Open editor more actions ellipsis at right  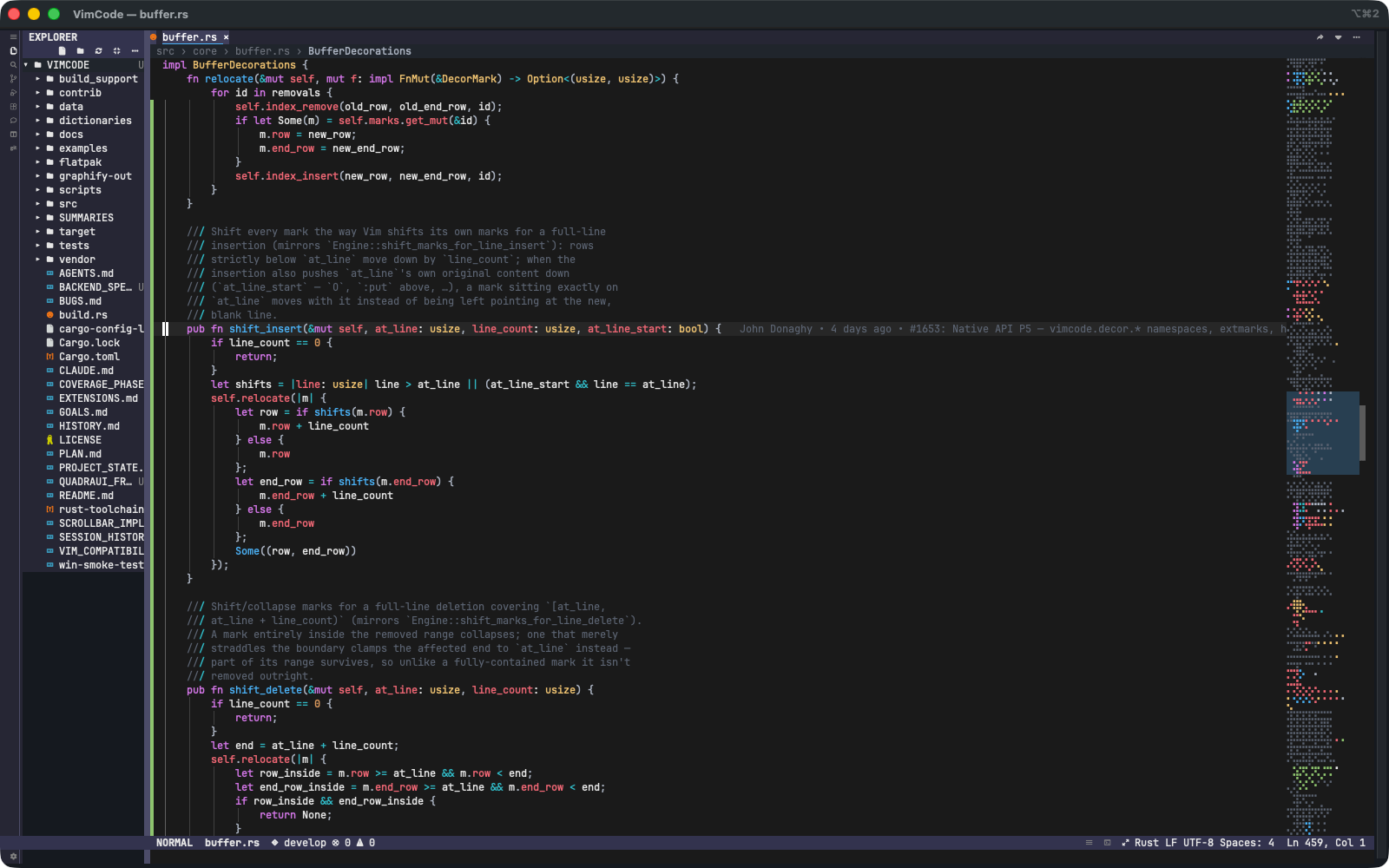pos(1356,37)
